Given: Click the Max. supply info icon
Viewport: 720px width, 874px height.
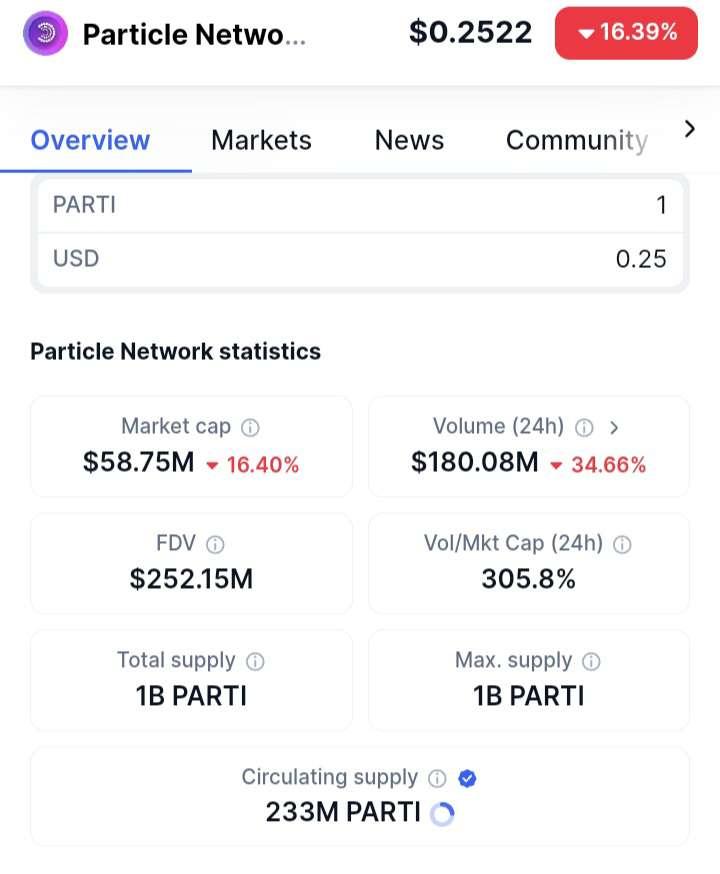Looking at the screenshot, I should click(591, 662).
